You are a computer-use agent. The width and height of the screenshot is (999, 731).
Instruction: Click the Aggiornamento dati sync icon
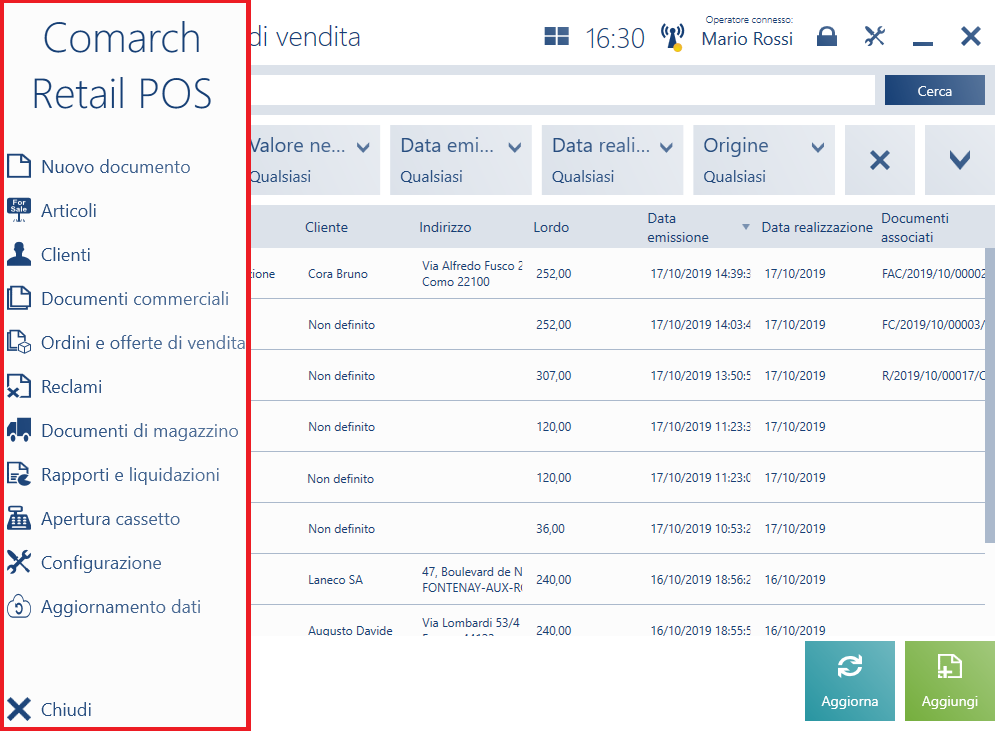pos(19,607)
